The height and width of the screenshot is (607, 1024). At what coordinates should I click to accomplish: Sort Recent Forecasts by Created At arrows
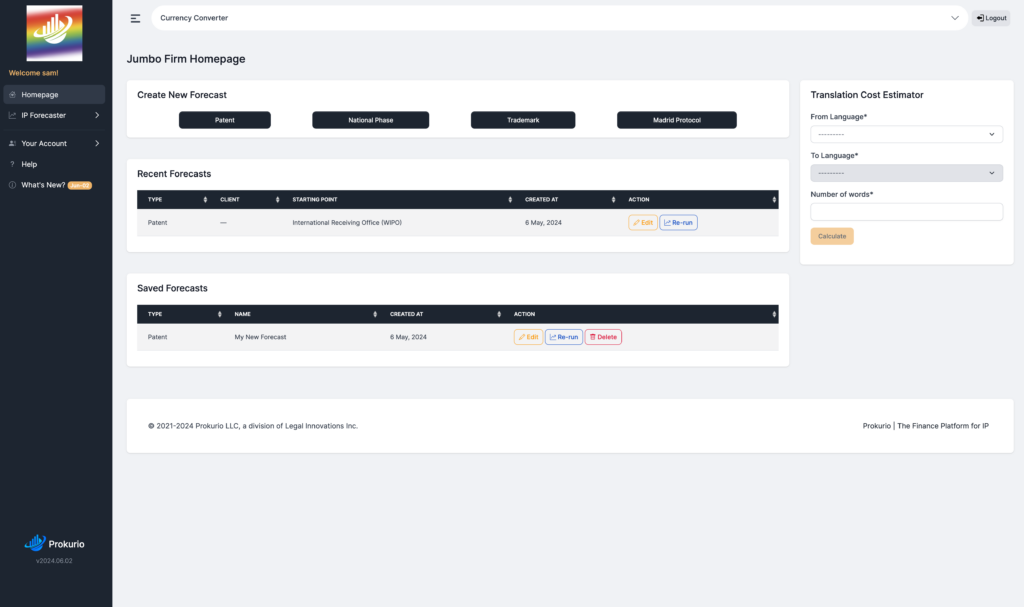613,199
